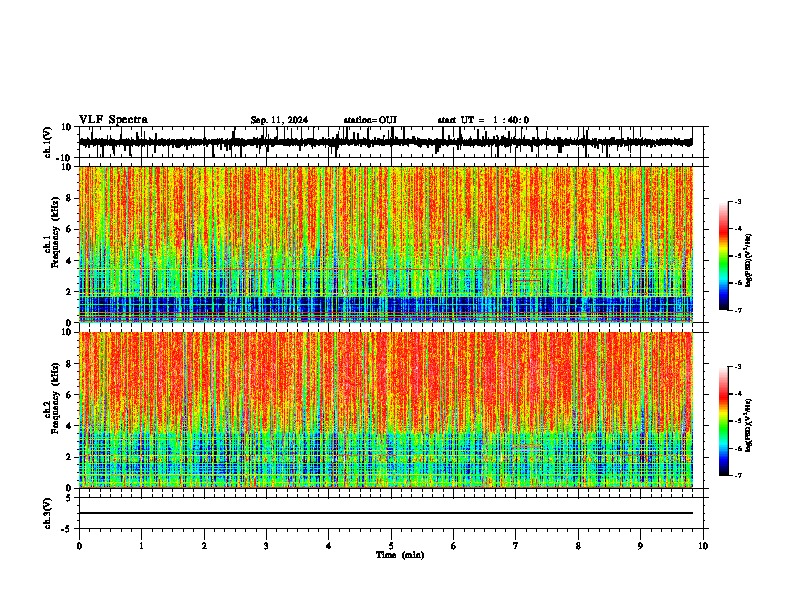Click the "Time (min)" axis label
Screen dimensions: 792x612
click(400, 555)
